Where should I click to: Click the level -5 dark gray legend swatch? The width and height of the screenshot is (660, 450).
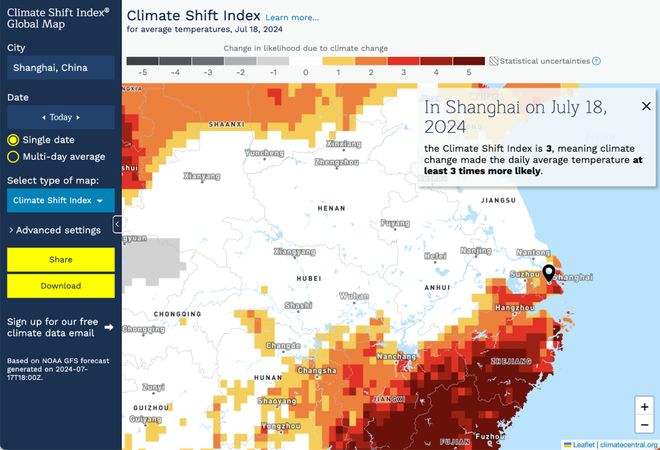click(142, 61)
